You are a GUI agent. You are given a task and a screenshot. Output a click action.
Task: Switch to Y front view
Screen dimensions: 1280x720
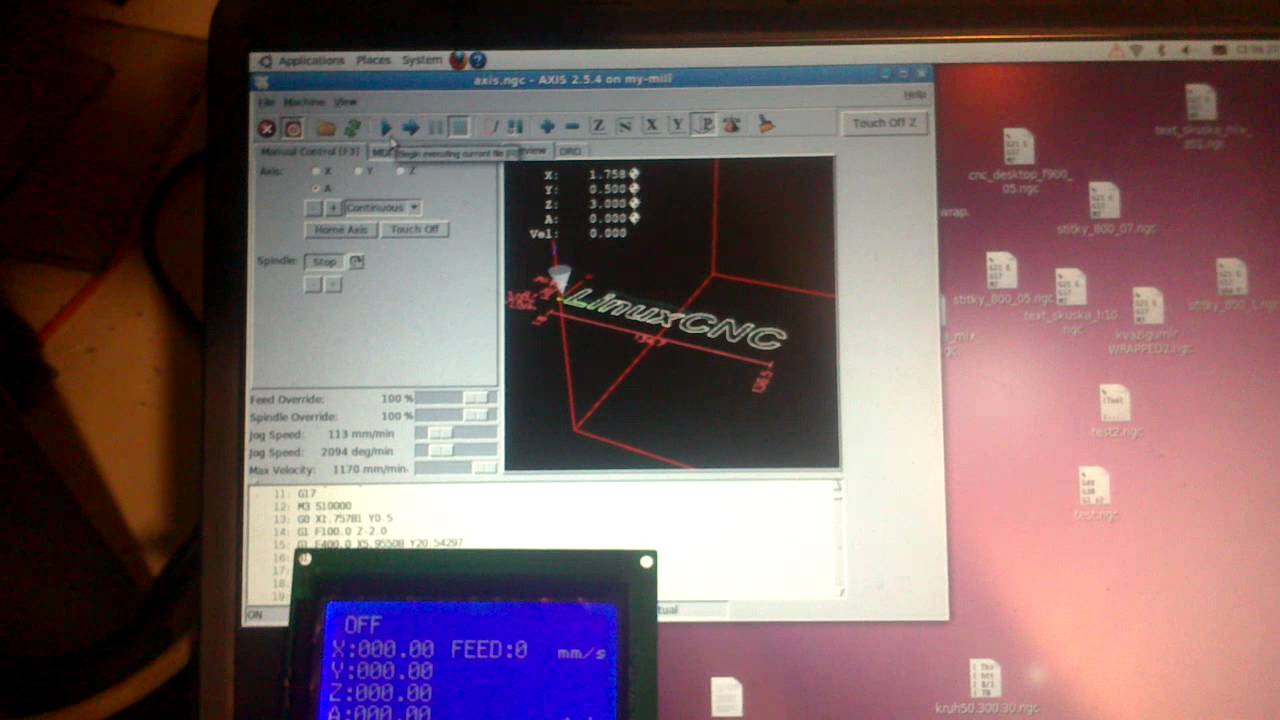[677, 125]
